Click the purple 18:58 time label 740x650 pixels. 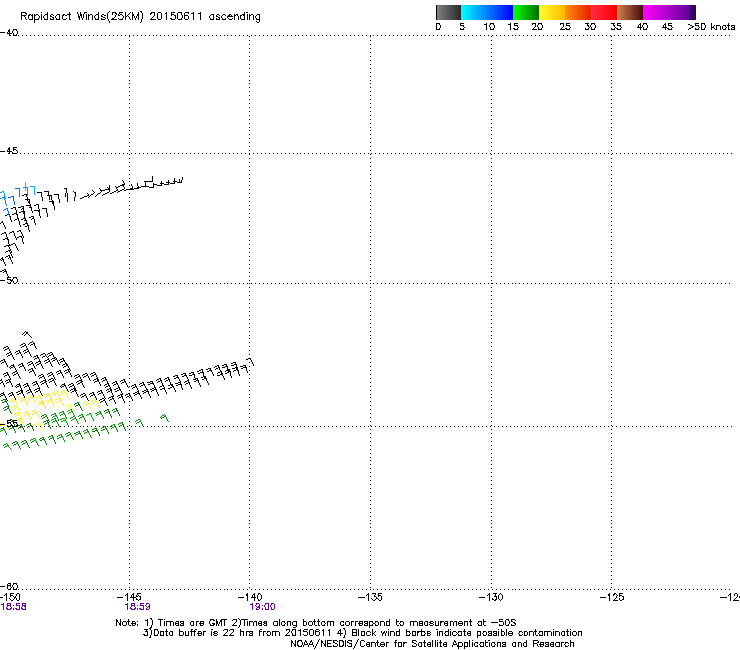click(x=14, y=607)
